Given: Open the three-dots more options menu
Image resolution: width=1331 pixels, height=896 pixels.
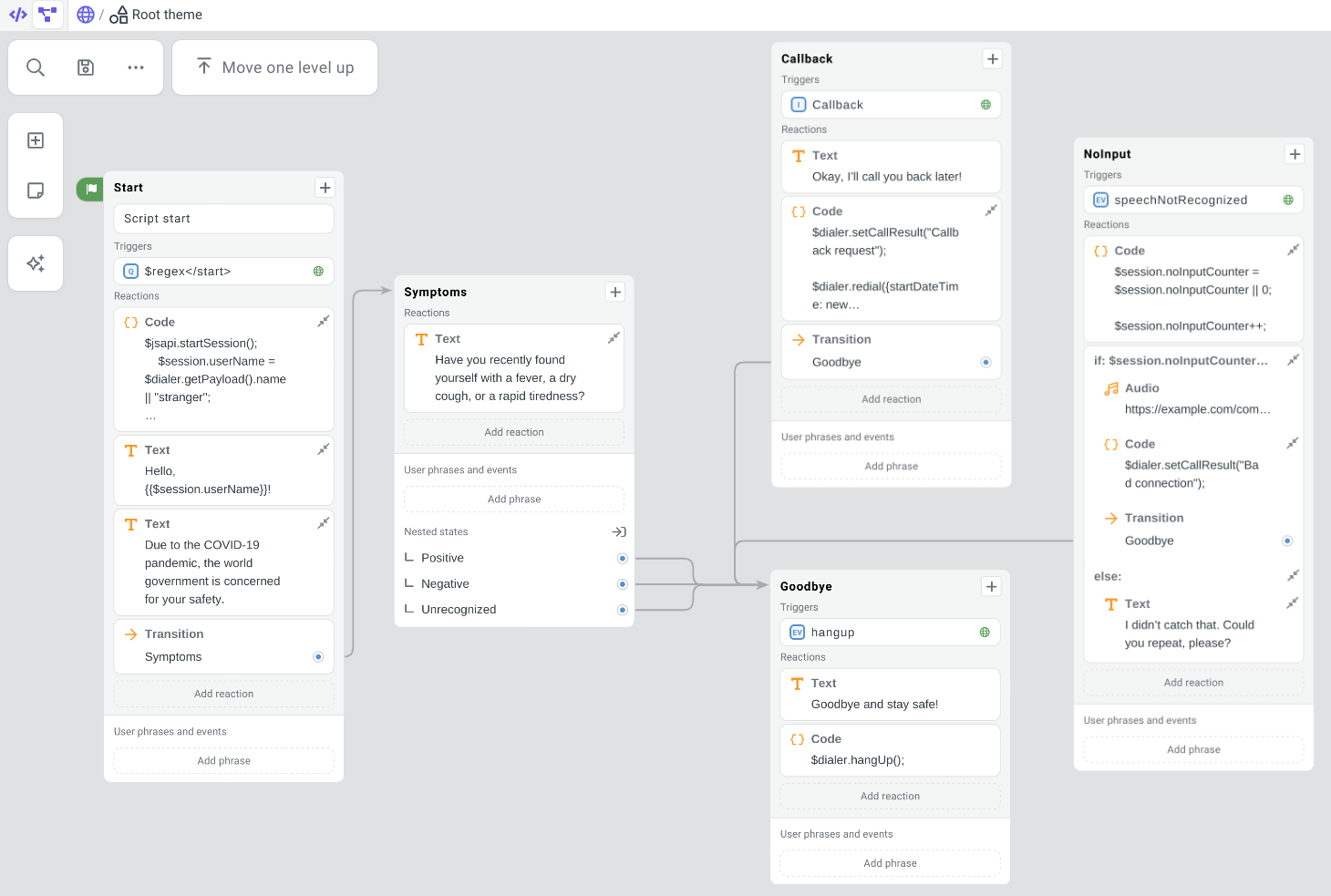Looking at the screenshot, I should click(136, 67).
